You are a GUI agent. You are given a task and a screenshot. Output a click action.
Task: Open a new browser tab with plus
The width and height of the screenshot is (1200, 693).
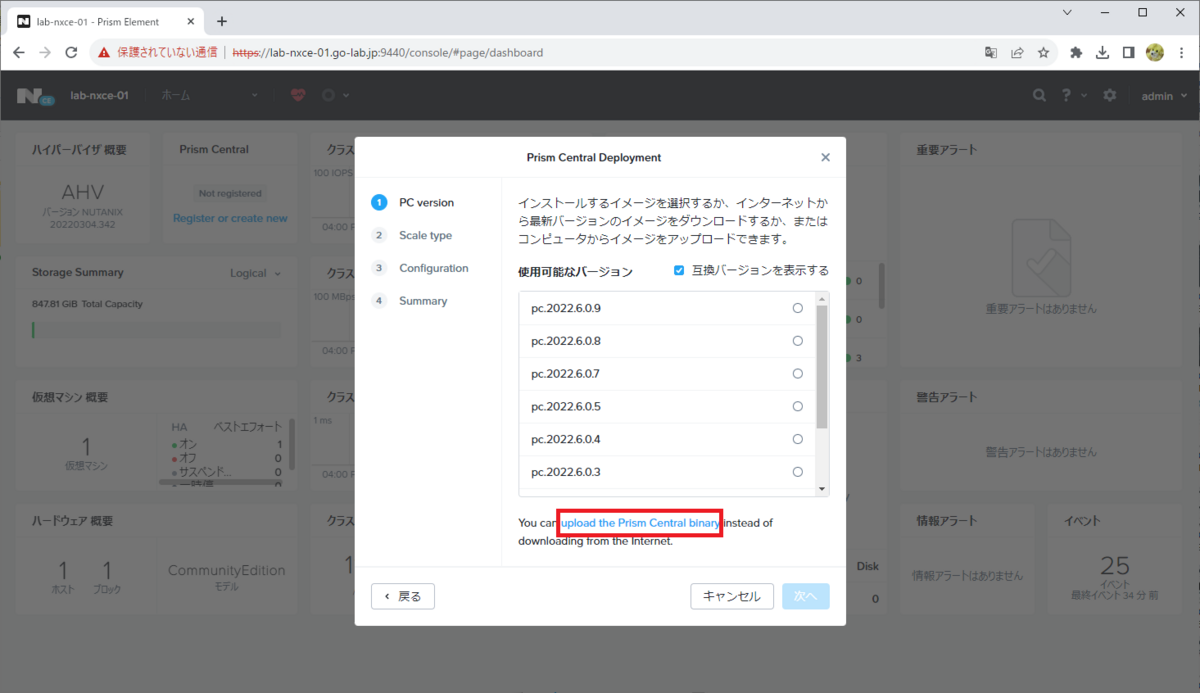(222, 21)
